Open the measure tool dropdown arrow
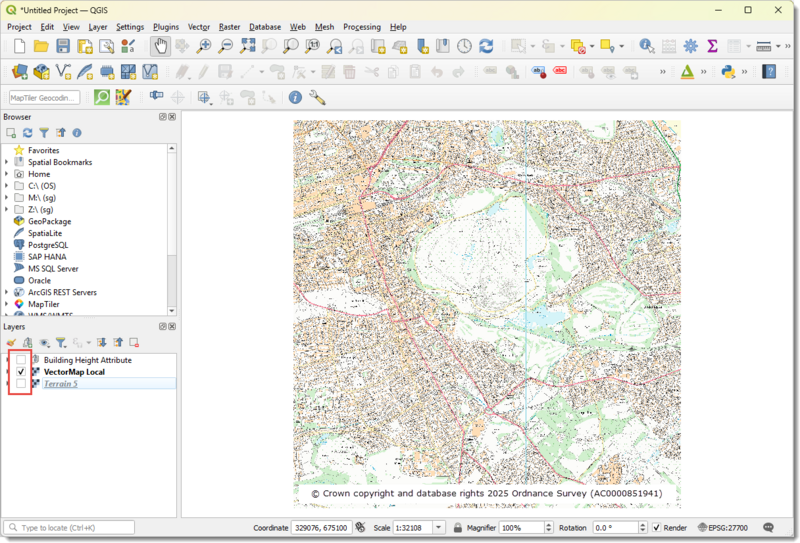Viewport: 800px width, 543px height. pyautogui.click(x=778, y=46)
